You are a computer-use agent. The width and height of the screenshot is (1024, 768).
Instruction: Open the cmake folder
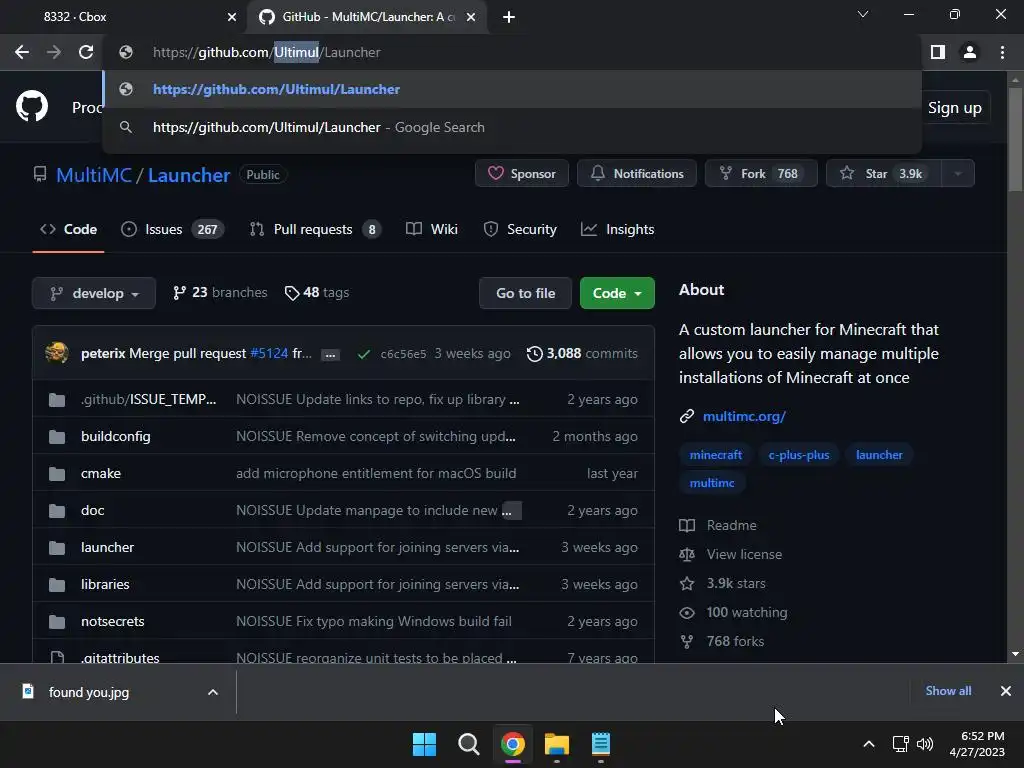click(101, 473)
